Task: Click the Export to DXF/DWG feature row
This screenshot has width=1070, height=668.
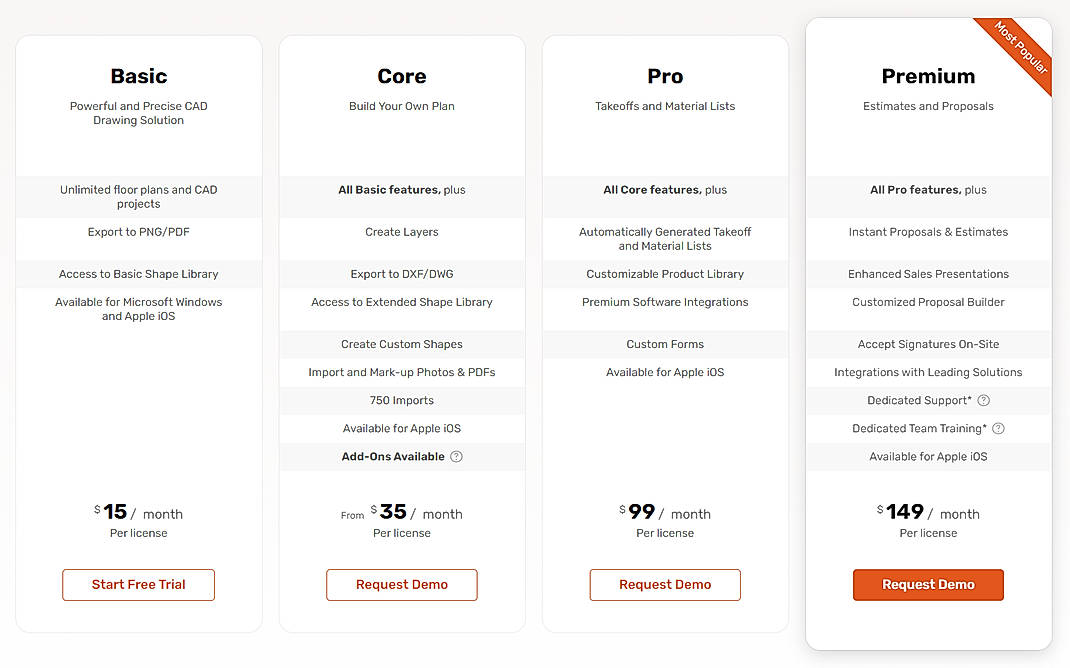Action: [x=401, y=273]
